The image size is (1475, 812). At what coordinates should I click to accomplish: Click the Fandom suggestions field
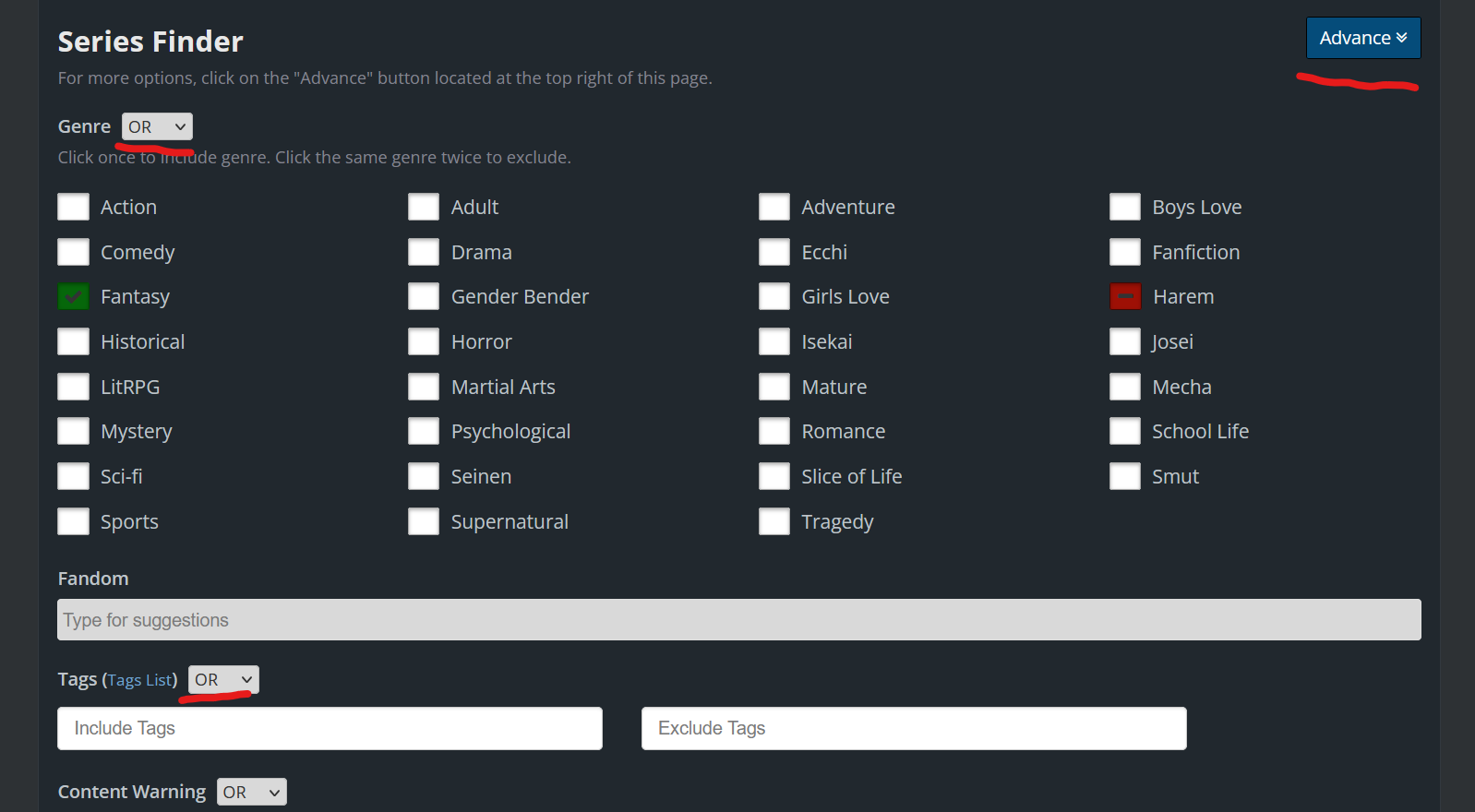(x=738, y=620)
